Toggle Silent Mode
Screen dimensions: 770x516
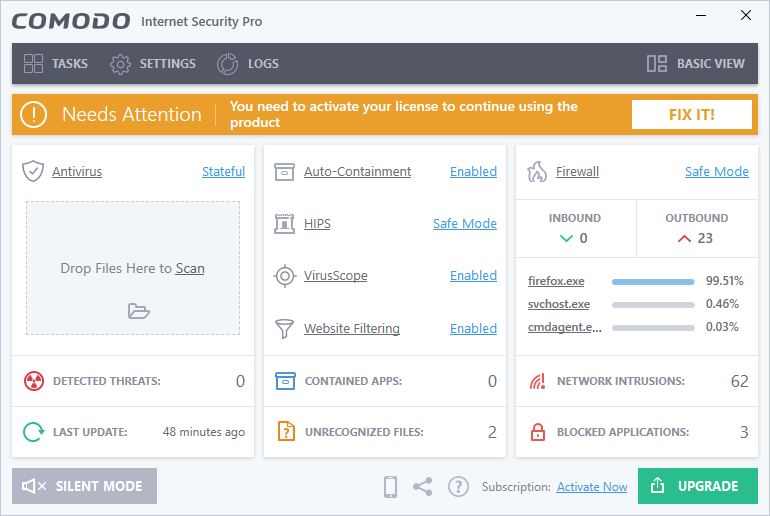pyautogui.click(x=84, y=486)
